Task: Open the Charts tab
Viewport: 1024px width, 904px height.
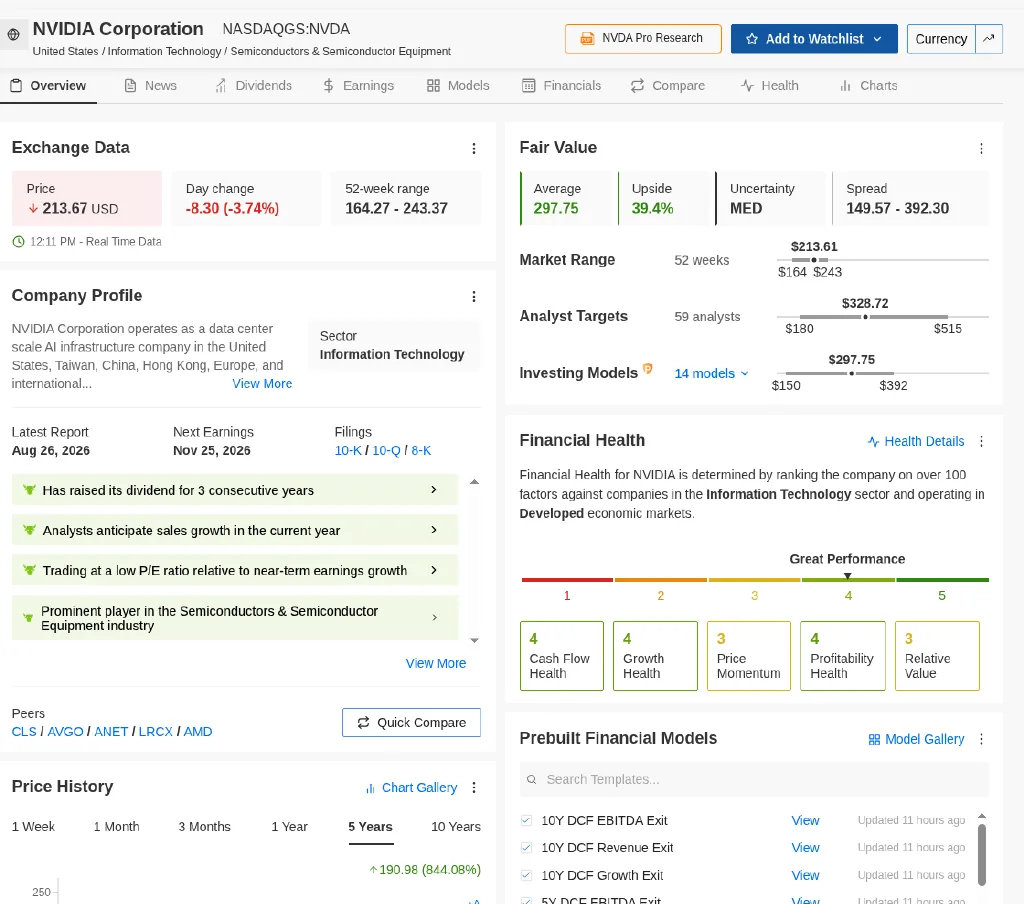Action: (869, 86)
